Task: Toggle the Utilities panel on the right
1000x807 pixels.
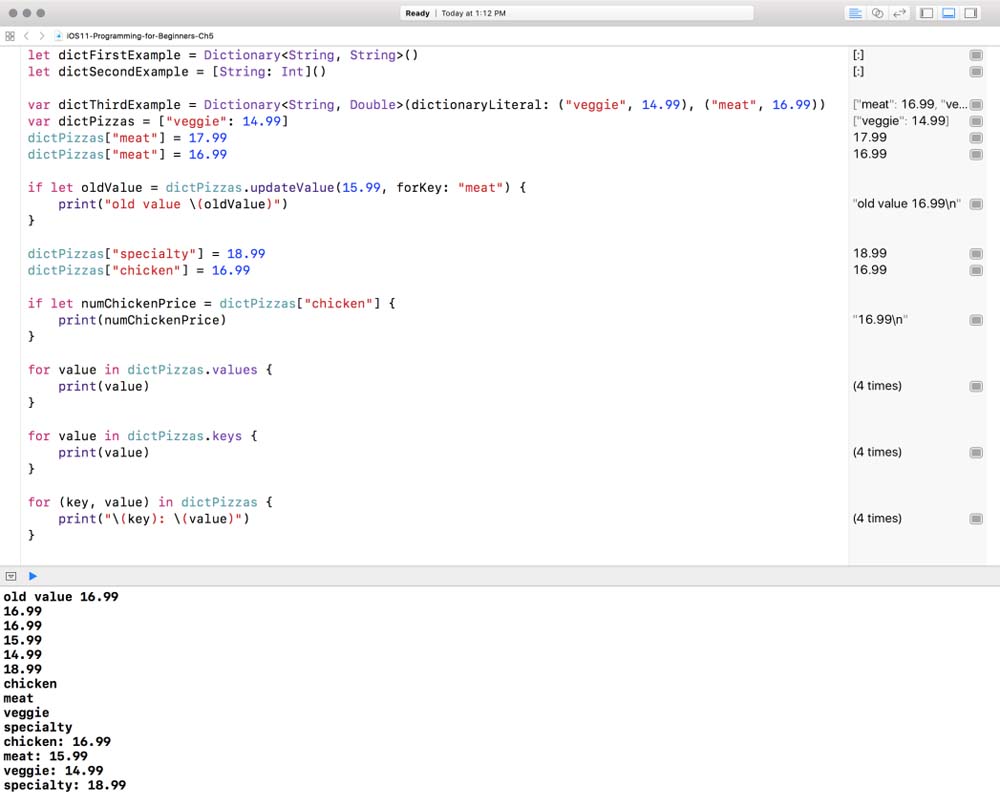Action: (970, 13)
